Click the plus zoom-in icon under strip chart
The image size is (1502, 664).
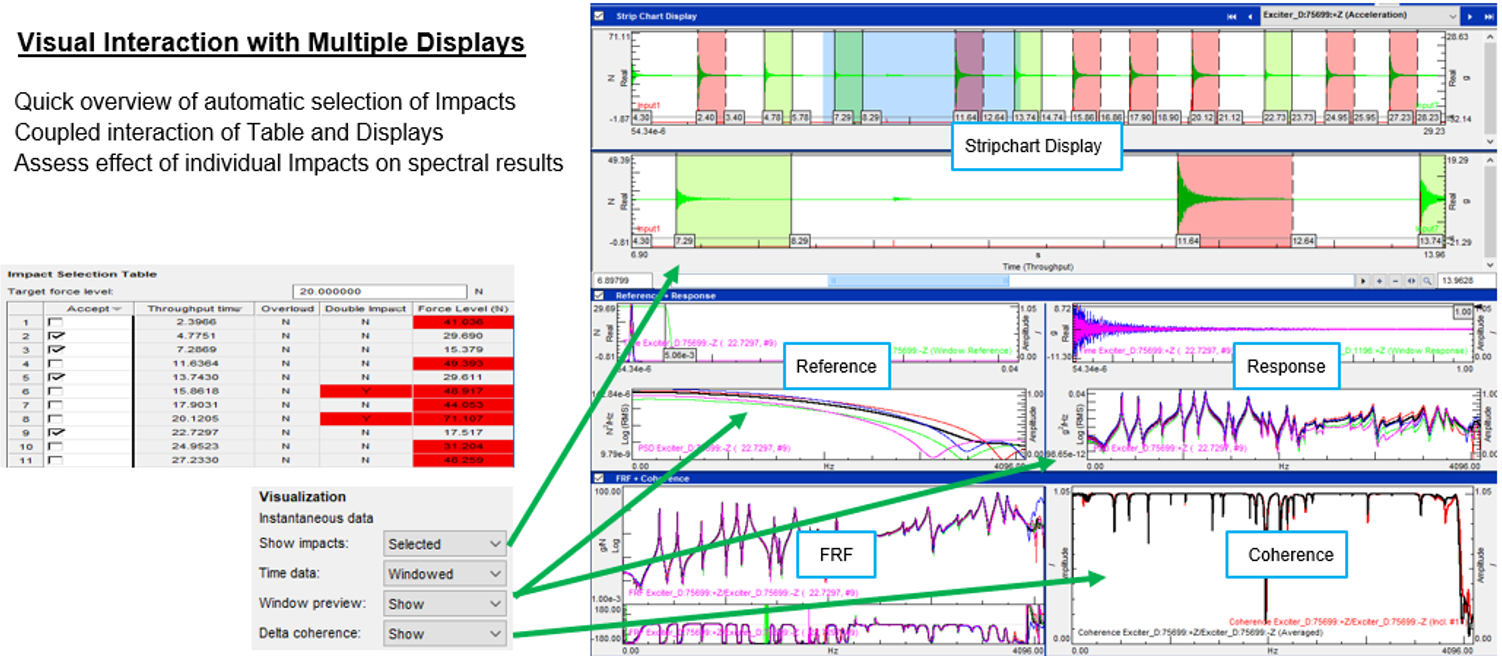[x=1379, y=281]
